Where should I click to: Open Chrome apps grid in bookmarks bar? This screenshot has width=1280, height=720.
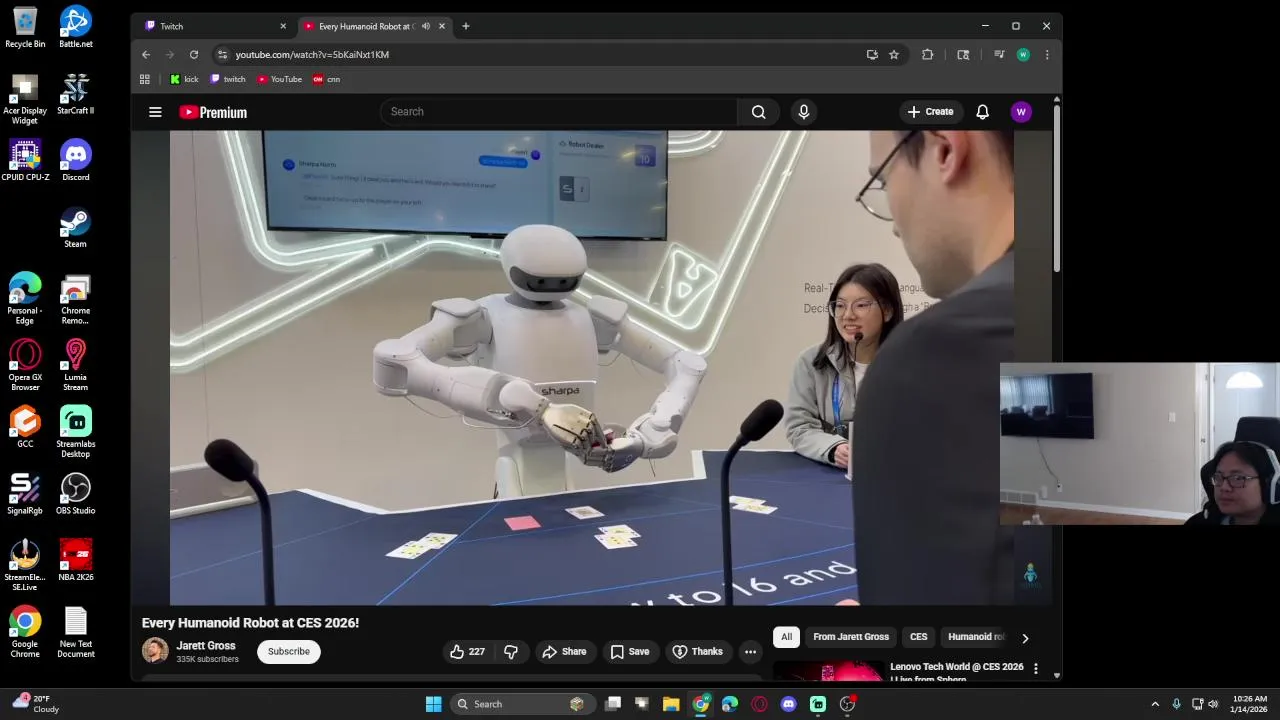tap(145, 79)
